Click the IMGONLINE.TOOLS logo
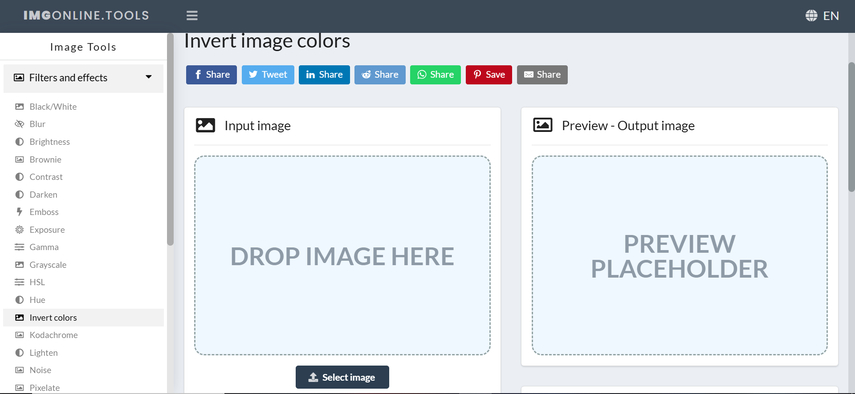Screen dimensions: 855x394 click(86, 15)
